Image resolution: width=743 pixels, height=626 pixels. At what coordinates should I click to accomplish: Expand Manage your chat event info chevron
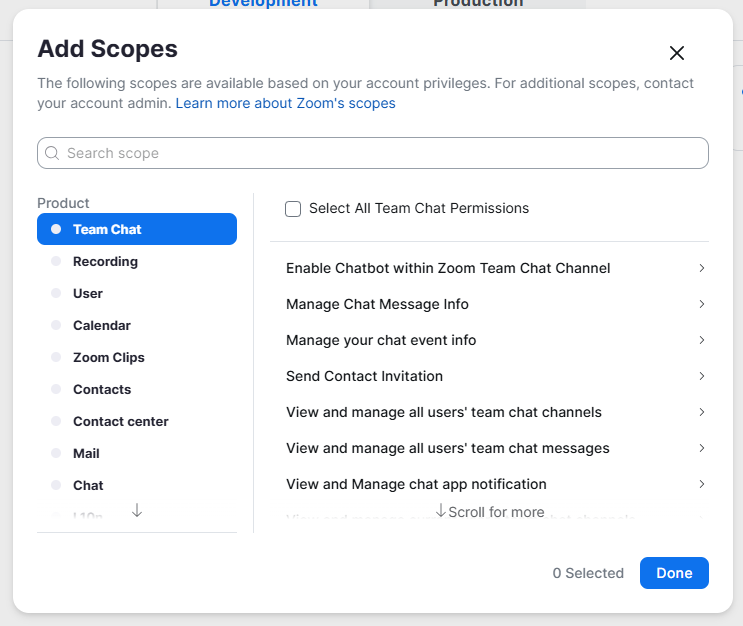pos(702,340)
